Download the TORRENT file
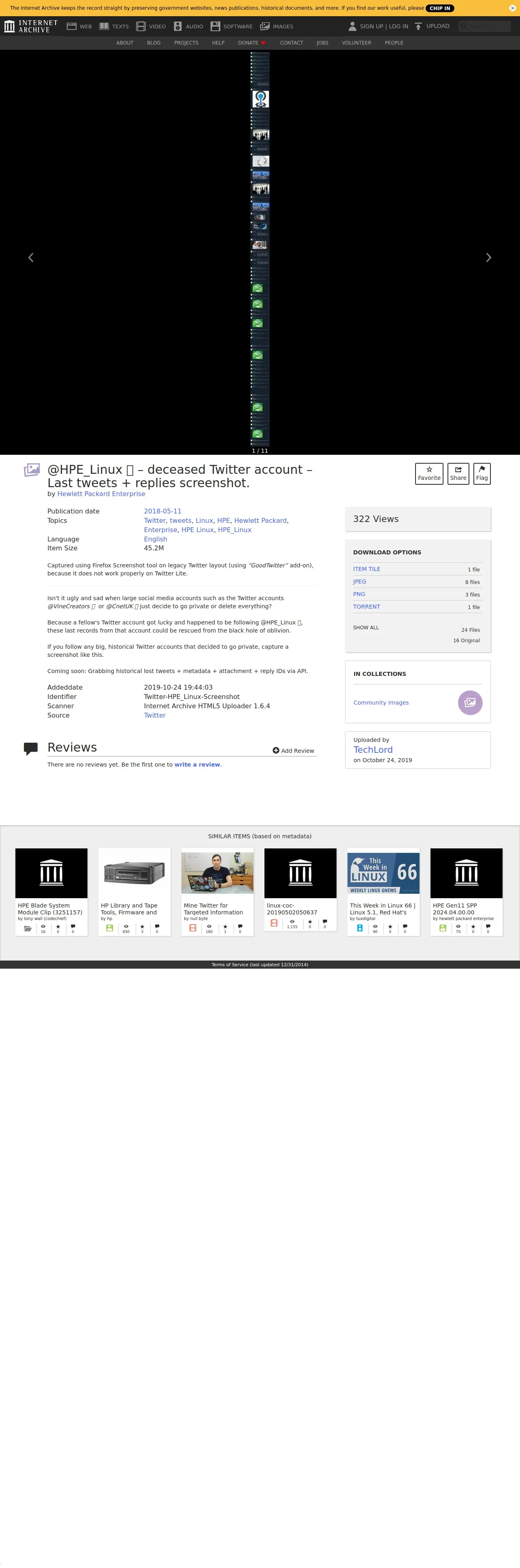This screenshot has height=1568, width=520. (x=367, y=607)
